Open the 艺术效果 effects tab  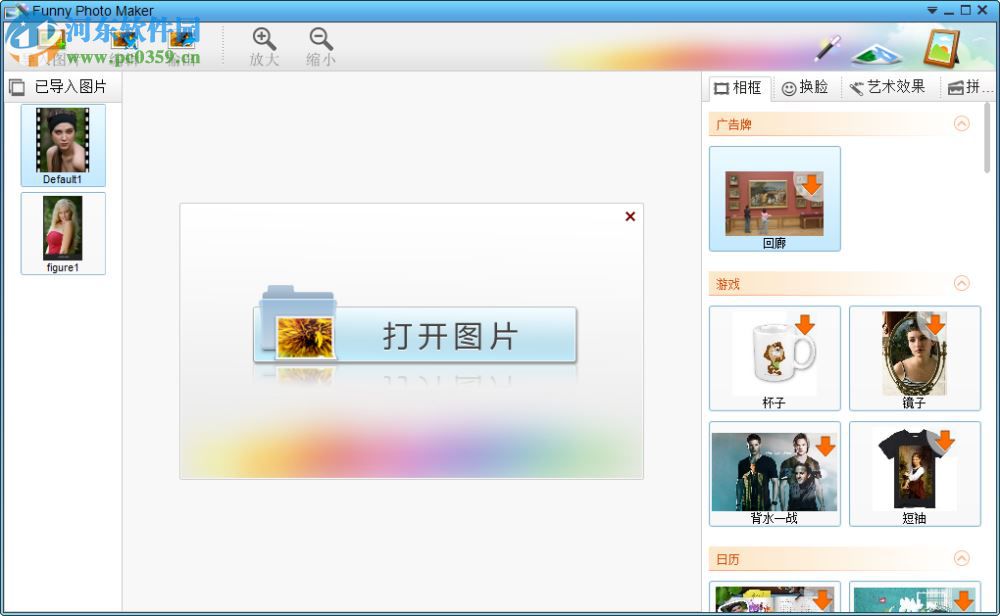click(x=889, y=87)
